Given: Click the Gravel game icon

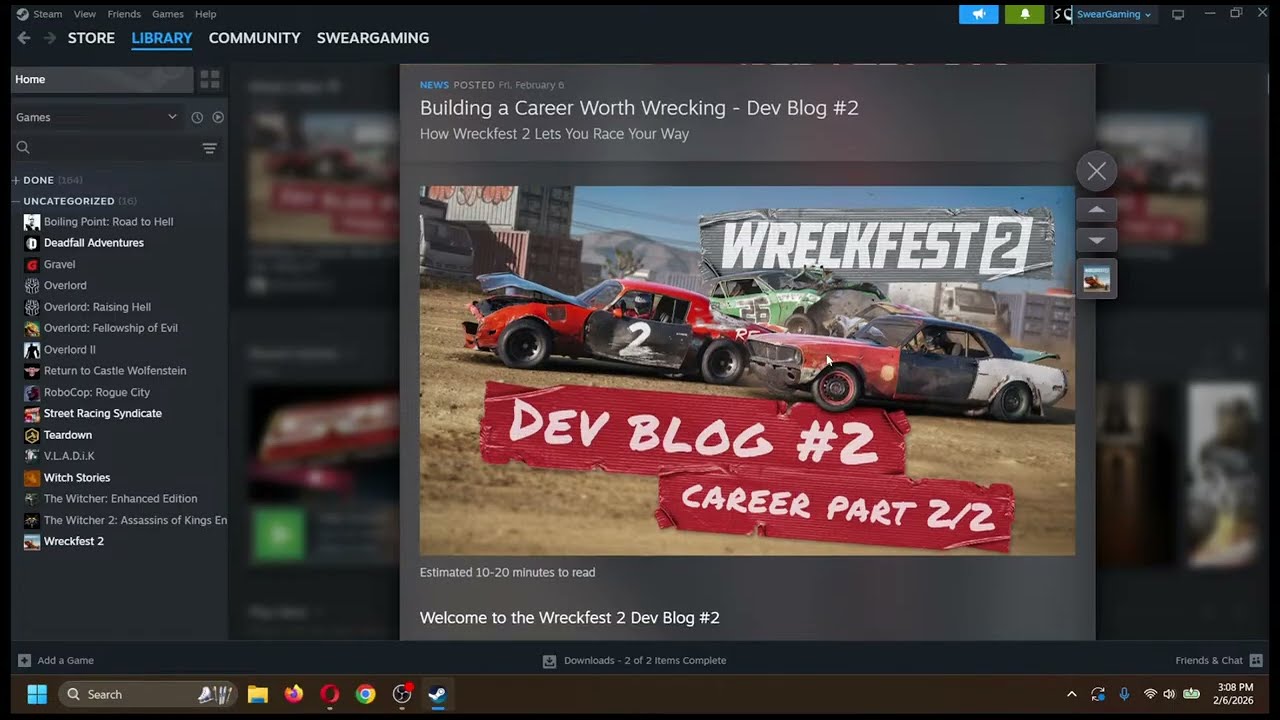Looking at the screenshot, I should (32, 265).
